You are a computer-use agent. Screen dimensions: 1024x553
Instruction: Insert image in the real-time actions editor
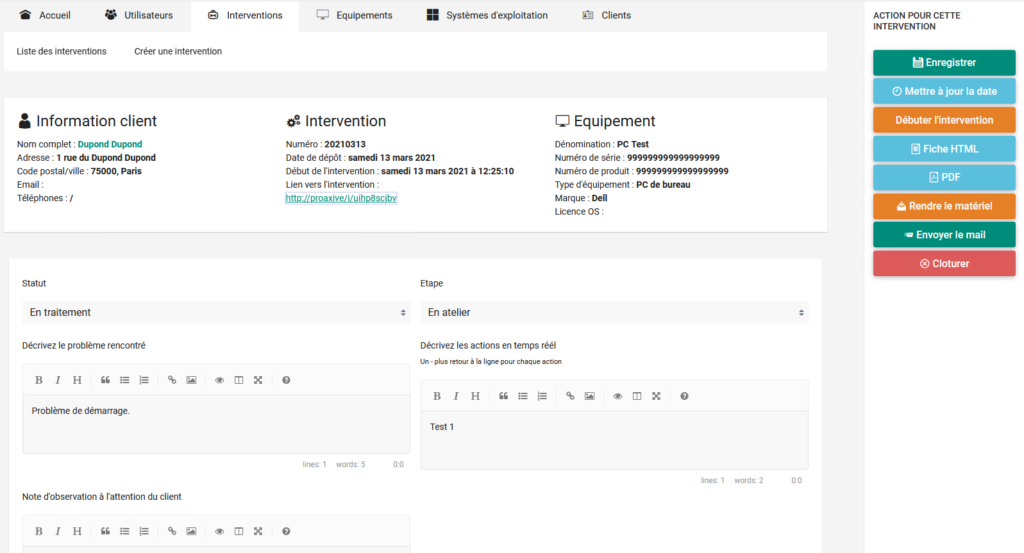[x=589, y=396]
